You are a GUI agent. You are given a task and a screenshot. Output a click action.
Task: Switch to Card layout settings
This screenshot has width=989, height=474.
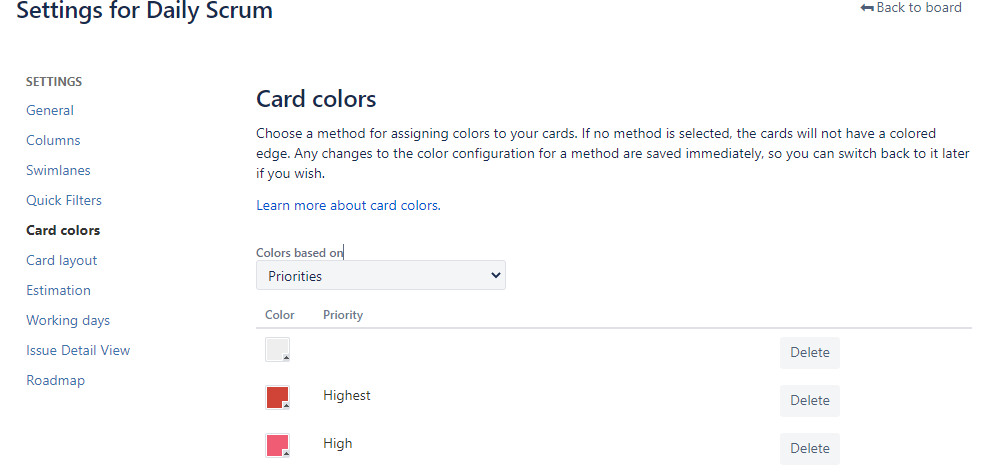[x=62, y=260]
